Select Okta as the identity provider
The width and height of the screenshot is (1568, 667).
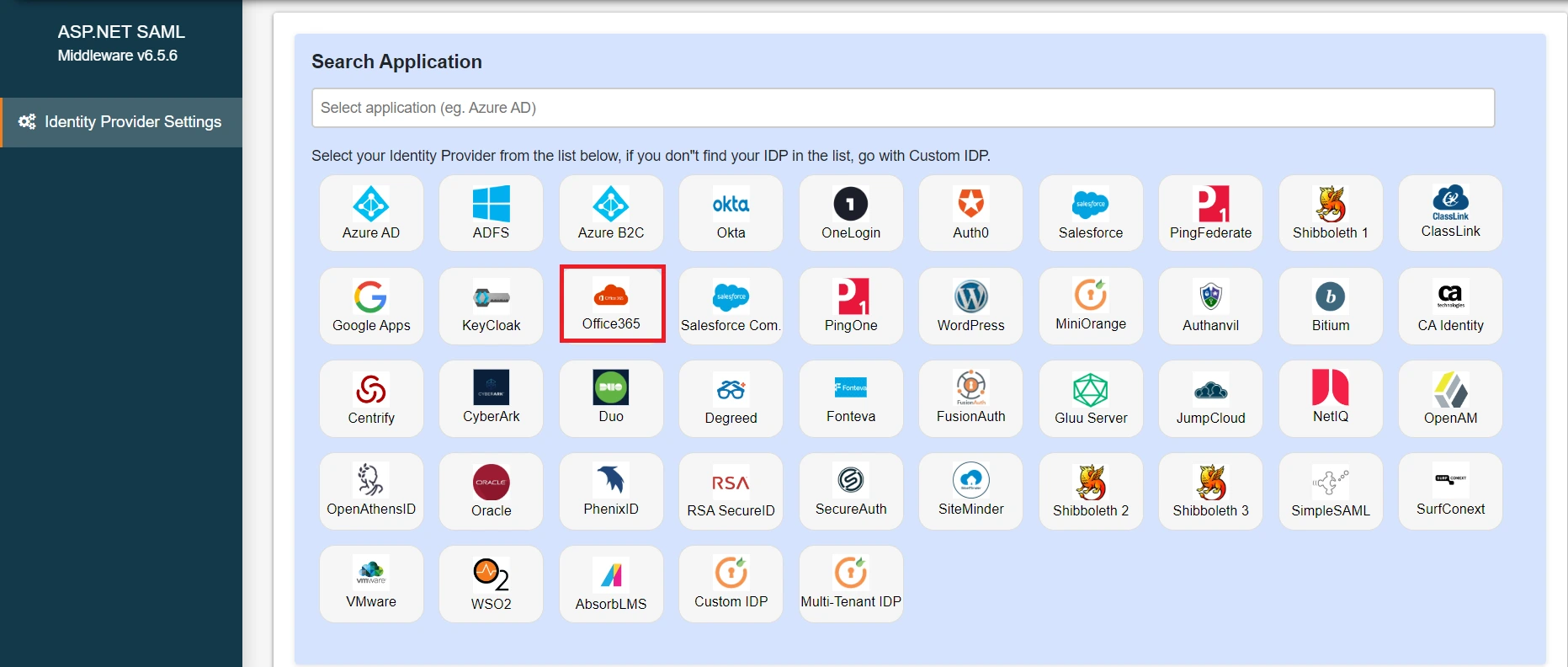tap(731, 213)
